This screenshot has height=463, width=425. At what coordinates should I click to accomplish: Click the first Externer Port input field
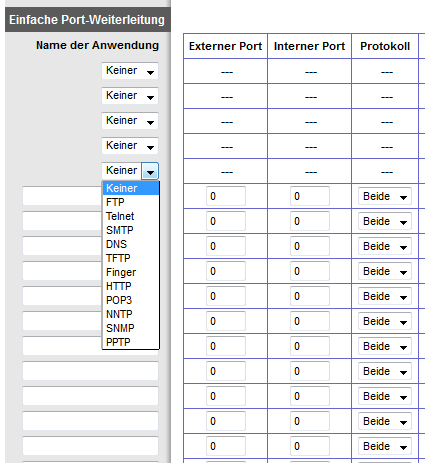click(226, 196)
